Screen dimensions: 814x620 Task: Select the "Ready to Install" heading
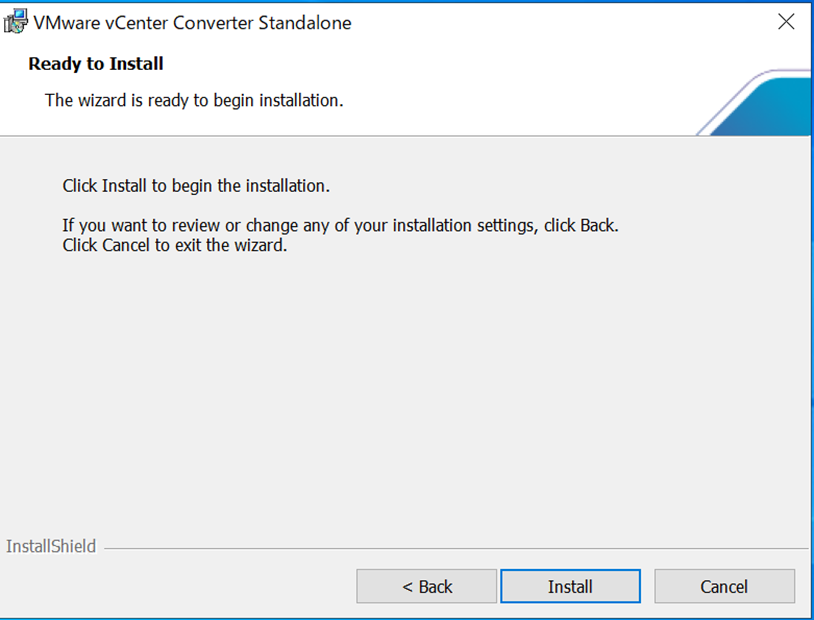pos(96,64)
